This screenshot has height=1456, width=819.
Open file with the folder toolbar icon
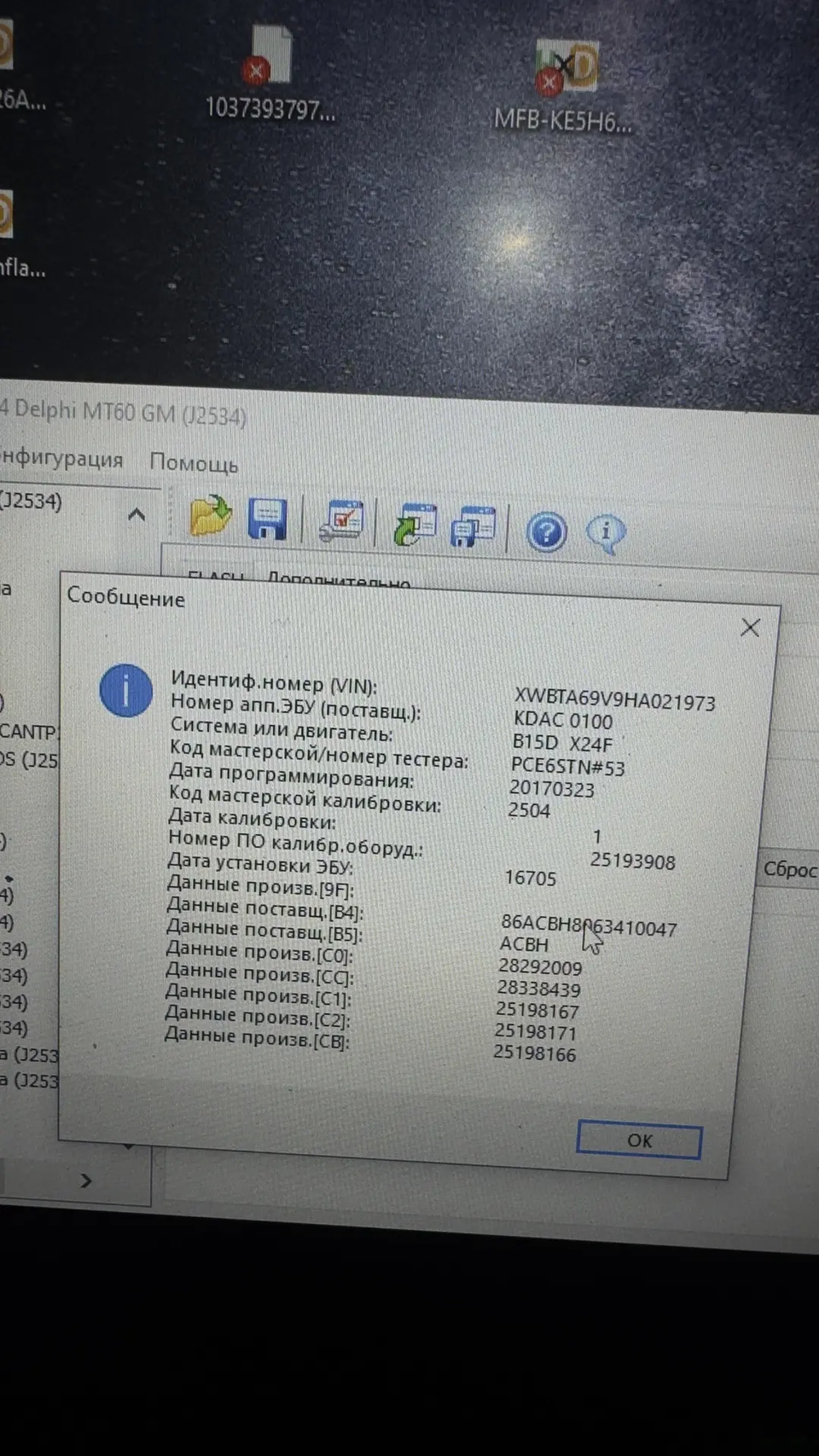[x=210, y=515]
